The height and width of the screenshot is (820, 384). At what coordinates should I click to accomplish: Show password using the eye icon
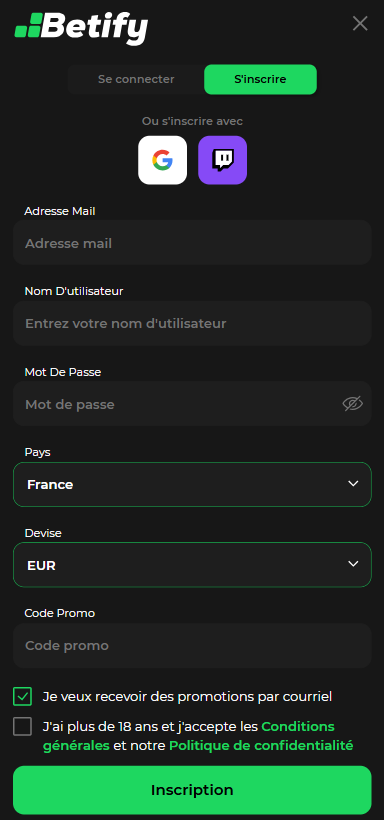click(x=353, y=404)
